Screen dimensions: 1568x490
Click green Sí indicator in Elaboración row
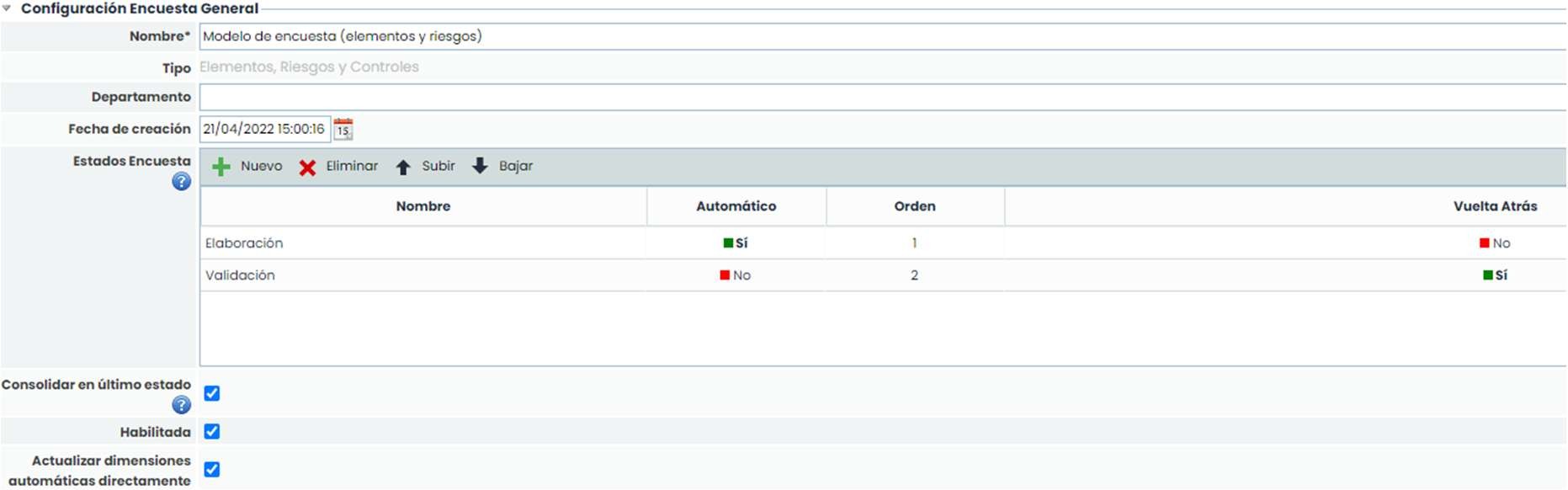[x=735, y=243]
